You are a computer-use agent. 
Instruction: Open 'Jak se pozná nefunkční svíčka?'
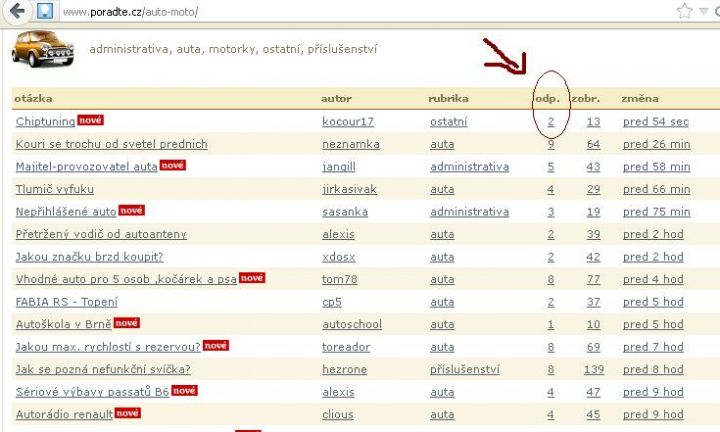(103, 370)
